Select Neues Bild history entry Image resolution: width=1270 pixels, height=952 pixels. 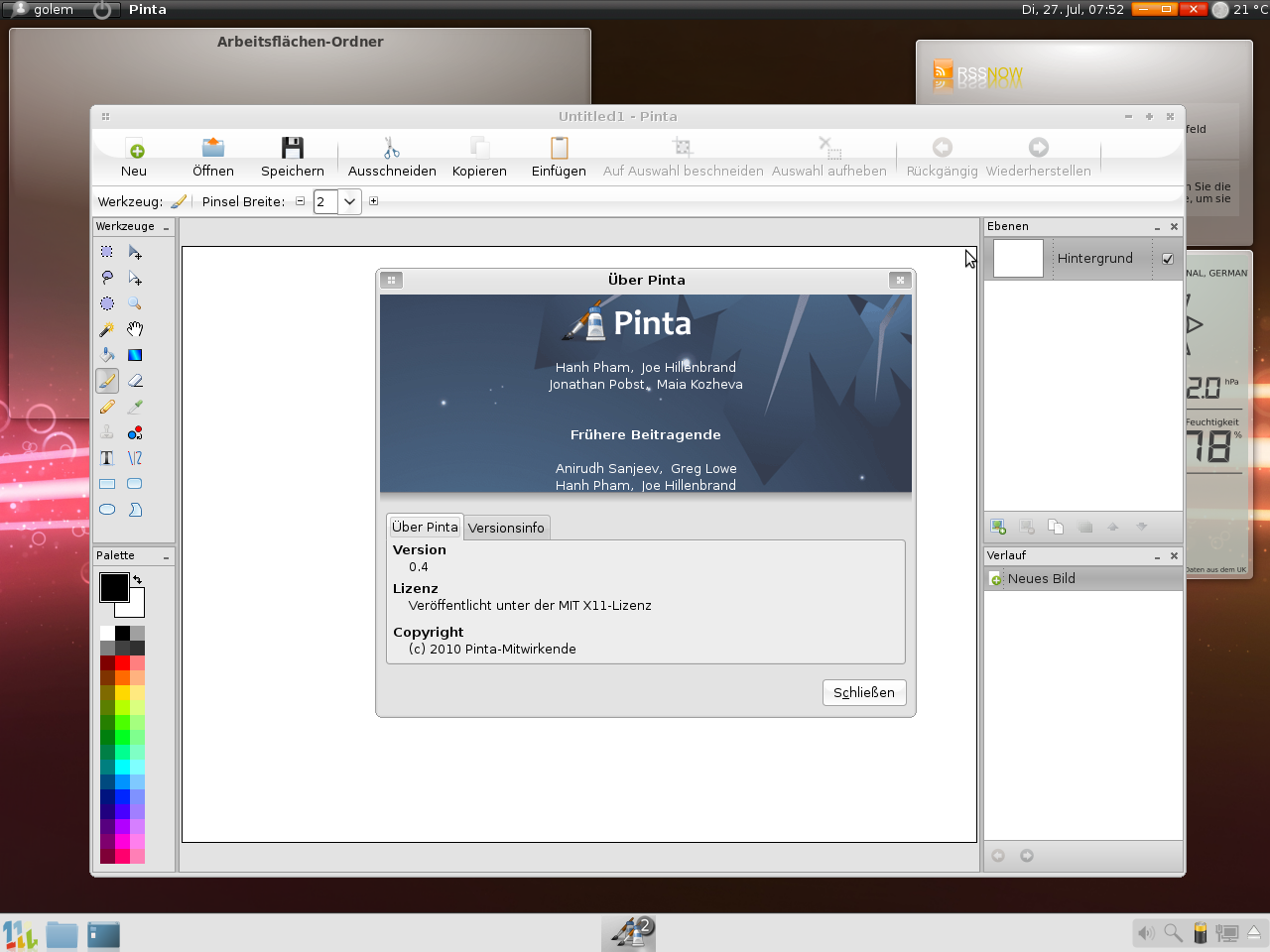click(1041, 578)
